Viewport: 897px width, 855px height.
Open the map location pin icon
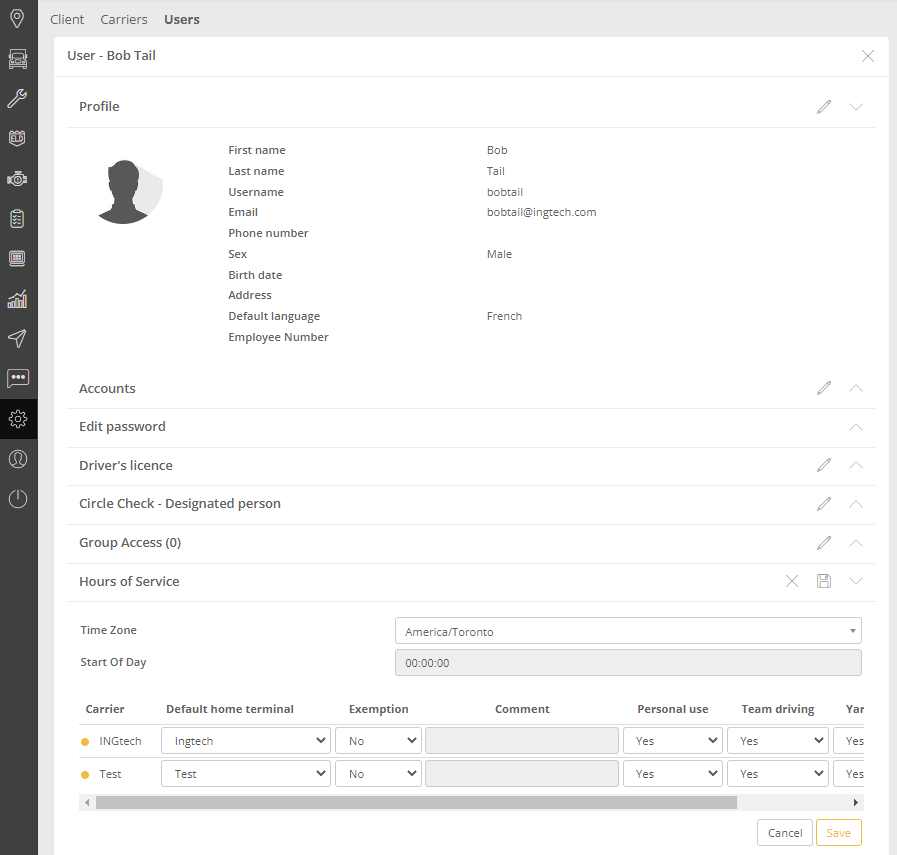[17, 19]
